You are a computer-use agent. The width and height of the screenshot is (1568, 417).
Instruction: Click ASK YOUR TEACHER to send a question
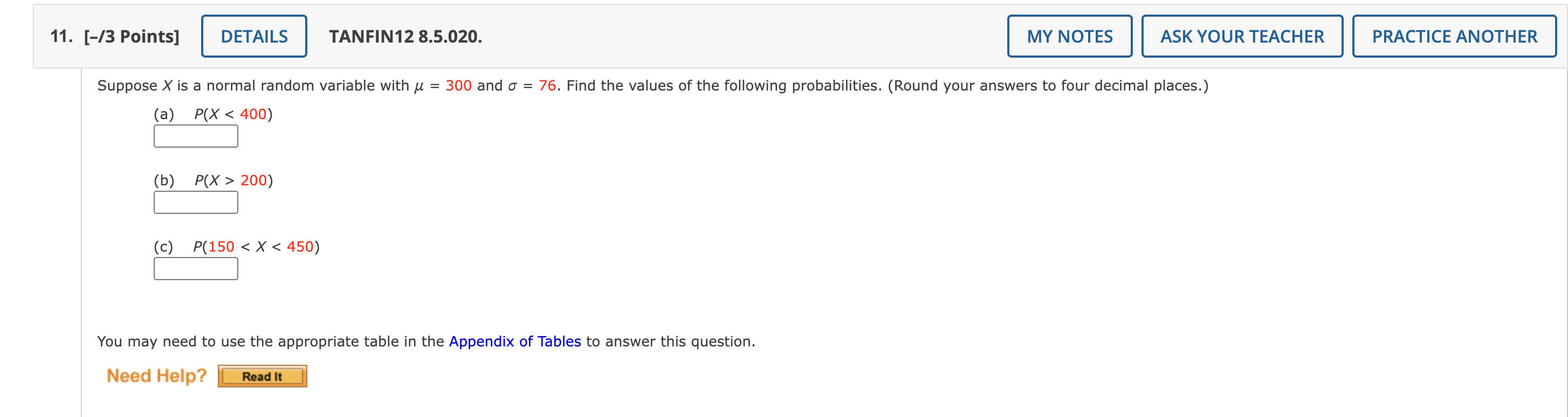[1242, 36]
